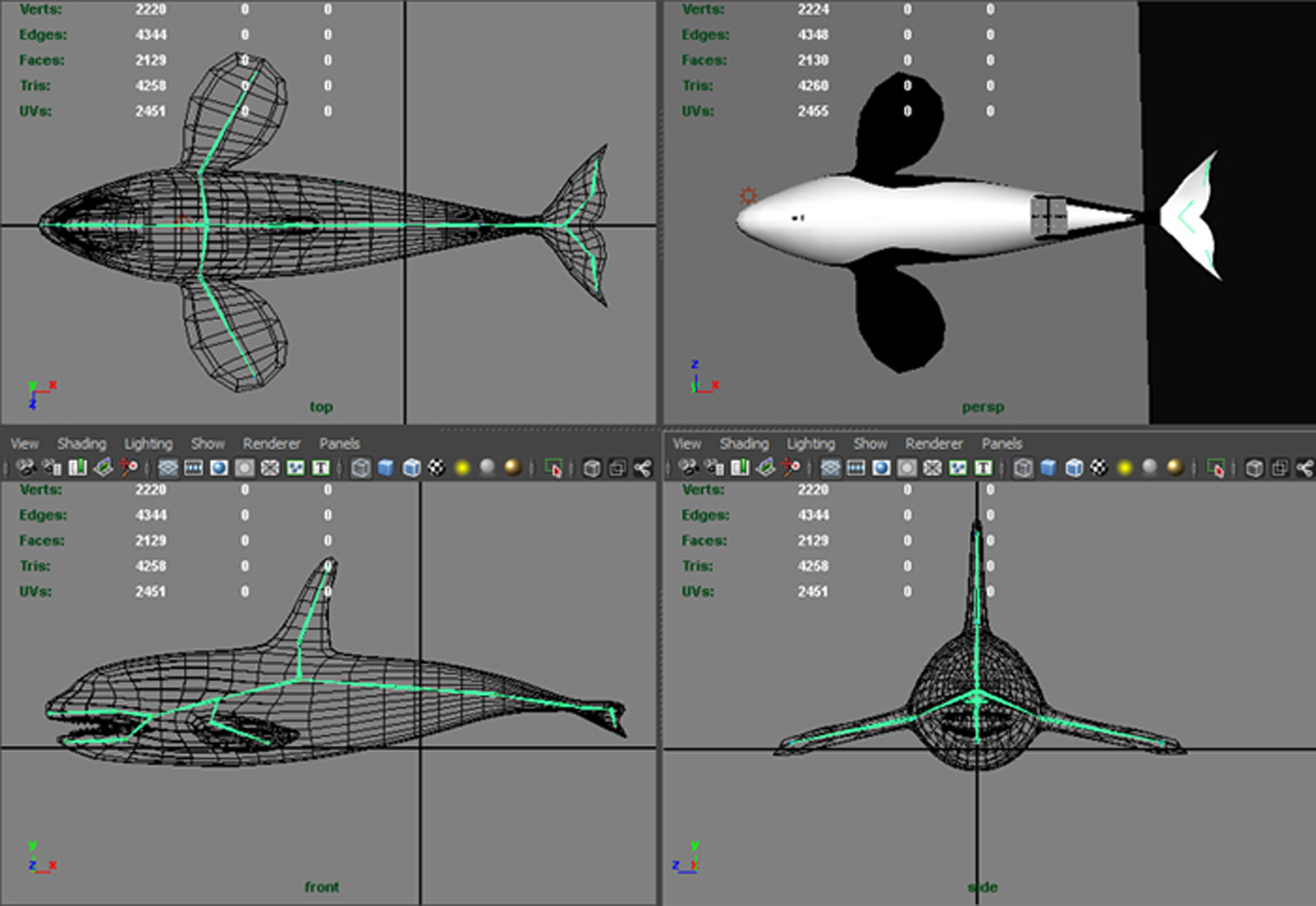Enable Textured display in front panel toolbar
Screen dimensions: 1316x906
point(436,468)
